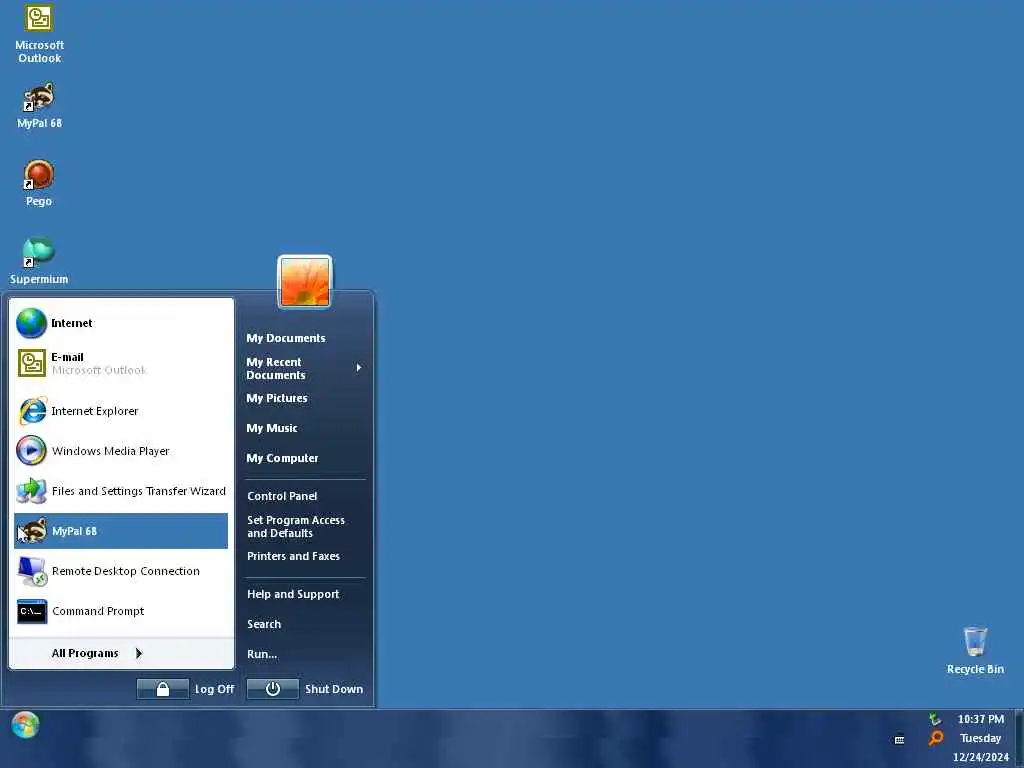The width and height of the screenshot is (1024, 768).
Task: Click the Start orb button
Action: [25, 725]
